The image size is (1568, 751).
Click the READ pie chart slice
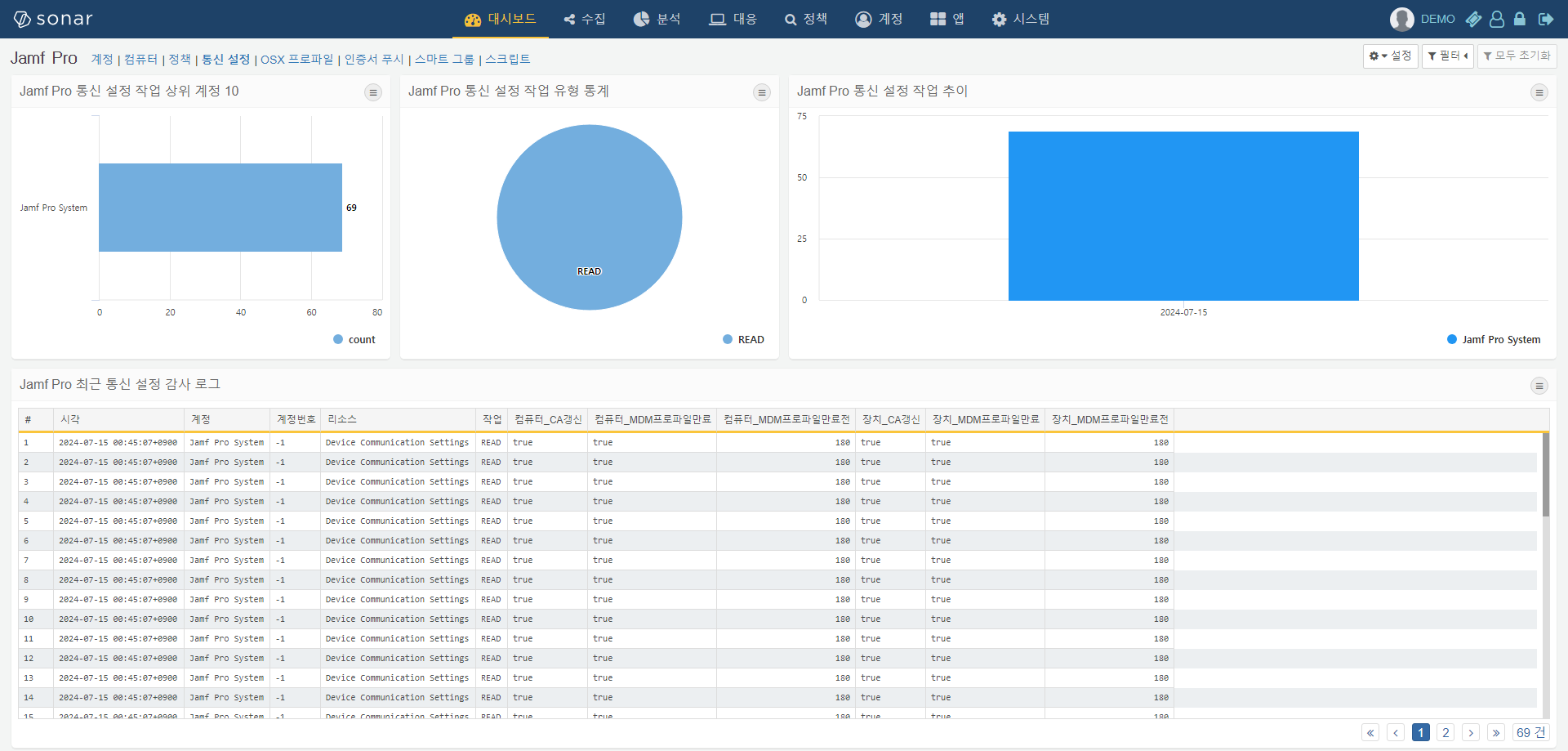pos(590,217)
